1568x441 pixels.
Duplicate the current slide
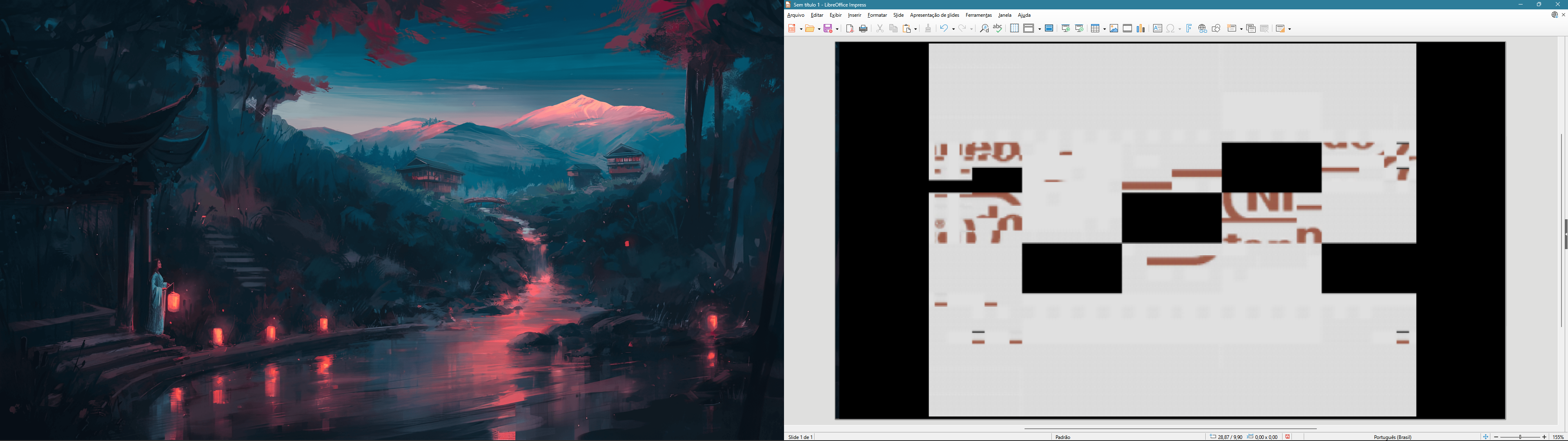[x=1251, y=29]
